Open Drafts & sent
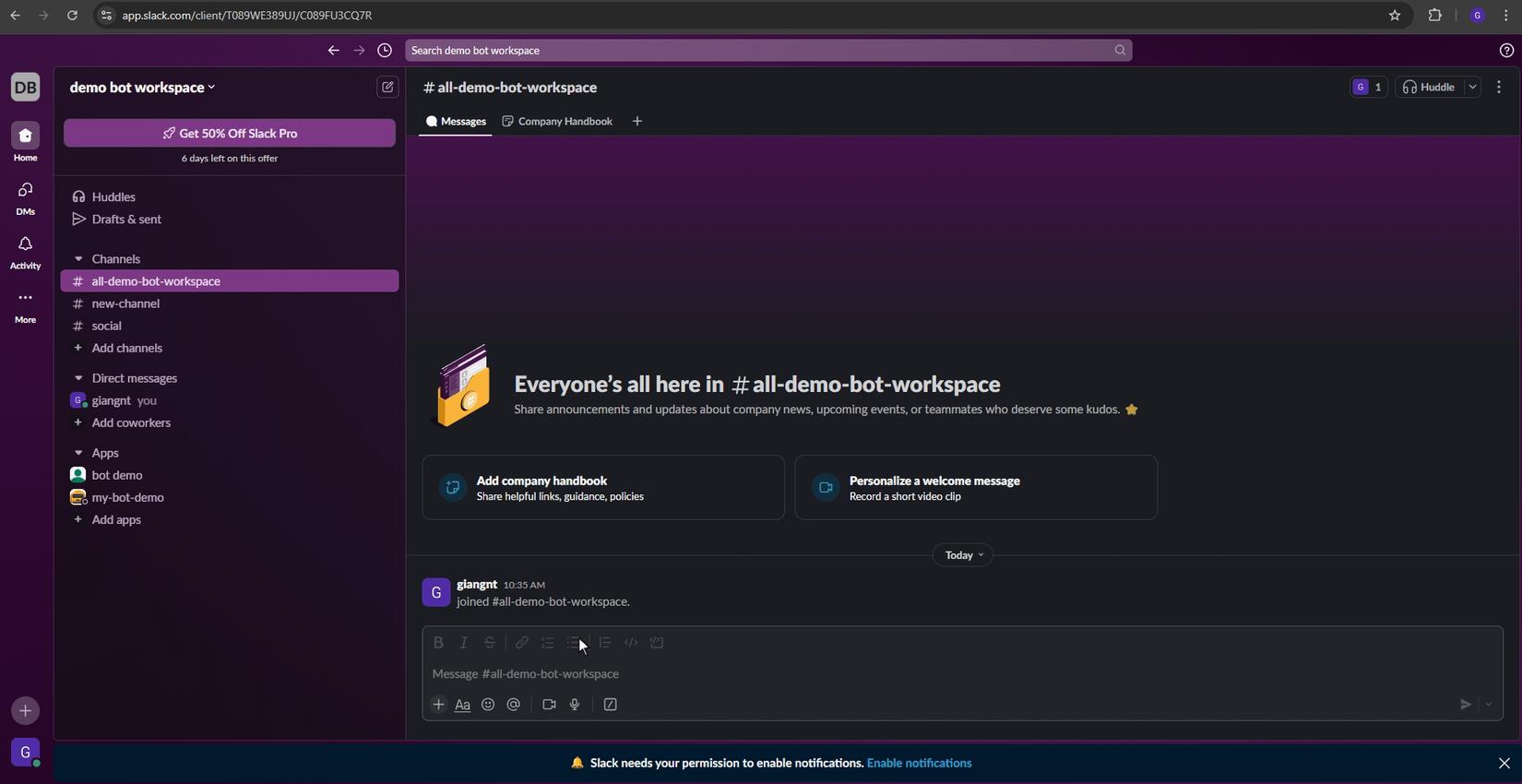1522x784 pixels. [x=230, y=220]
